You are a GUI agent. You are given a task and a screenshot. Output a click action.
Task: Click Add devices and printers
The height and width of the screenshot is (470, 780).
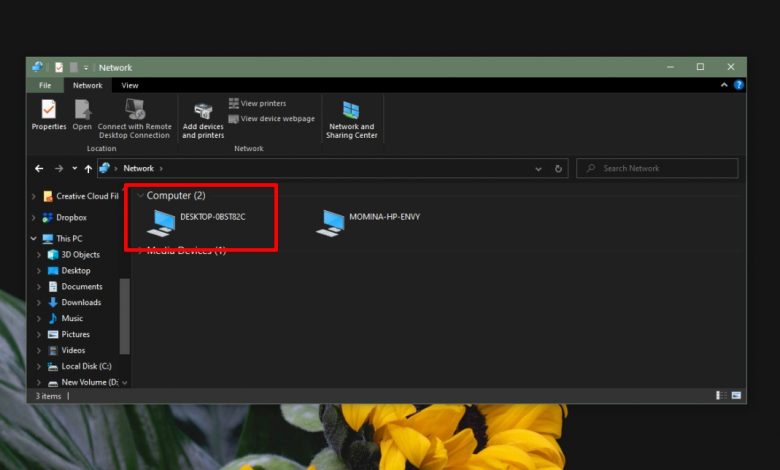203,121
